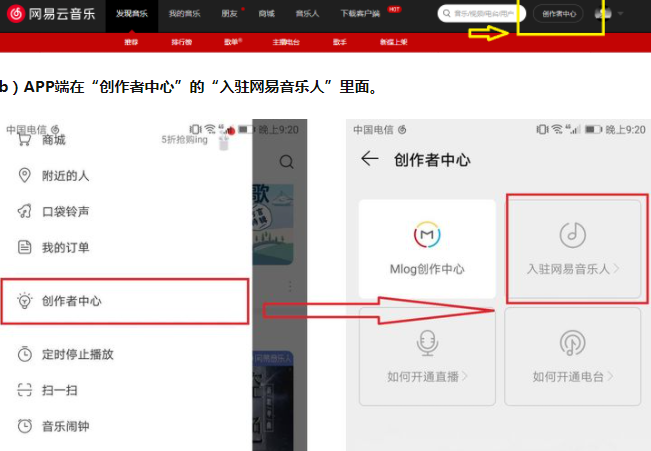The width and height of the screenshot is (651, 451).
Task: Tap the microphone icon for live streaming
Action: [427, 343]
